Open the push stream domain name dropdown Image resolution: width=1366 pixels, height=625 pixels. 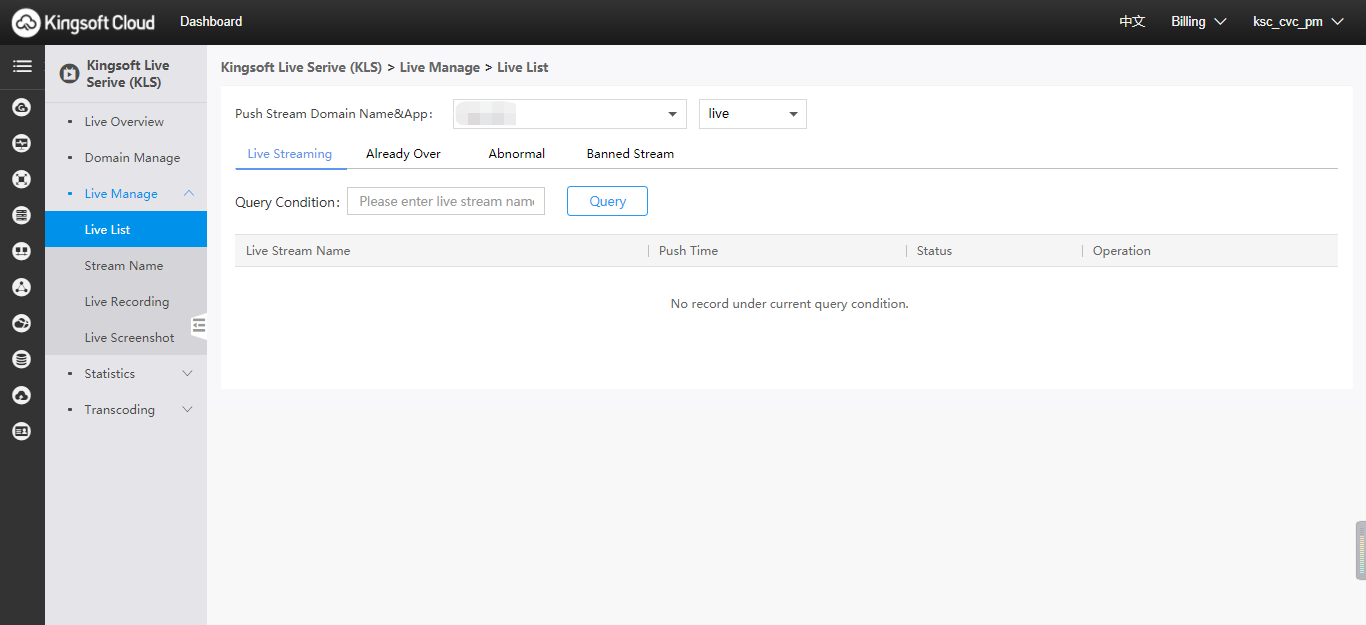(x=570, y=114)
